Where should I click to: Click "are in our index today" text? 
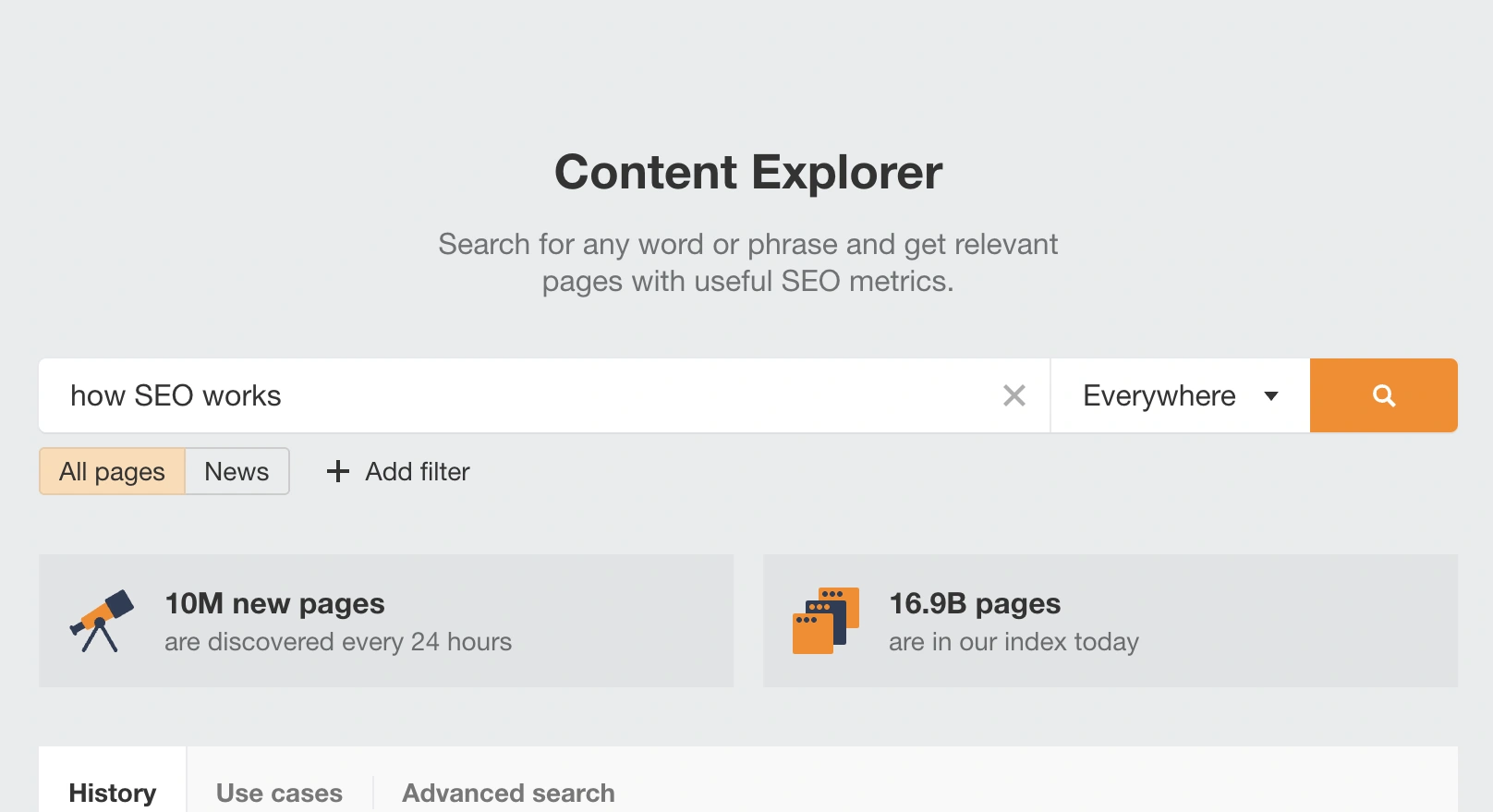coord(1014,642)
